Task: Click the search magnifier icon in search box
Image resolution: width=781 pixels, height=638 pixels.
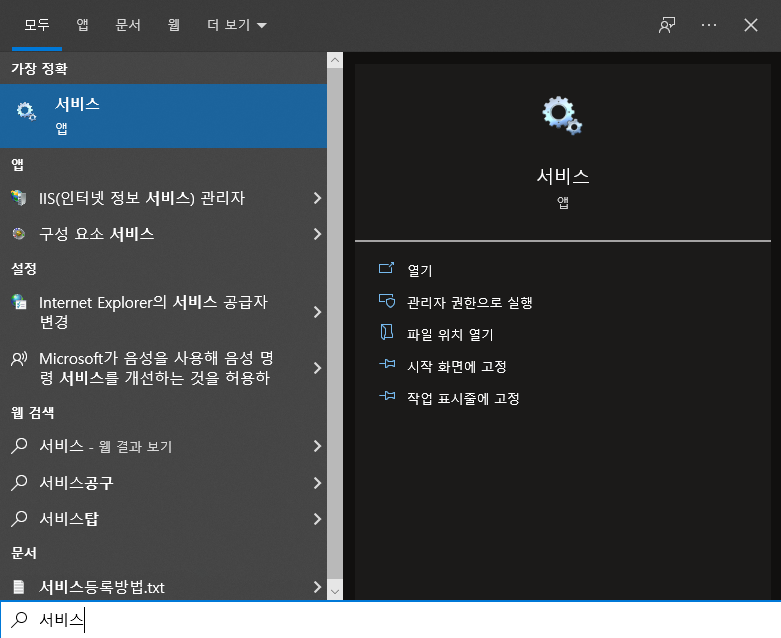Action: pyautogui.click(x=19, y=620)
